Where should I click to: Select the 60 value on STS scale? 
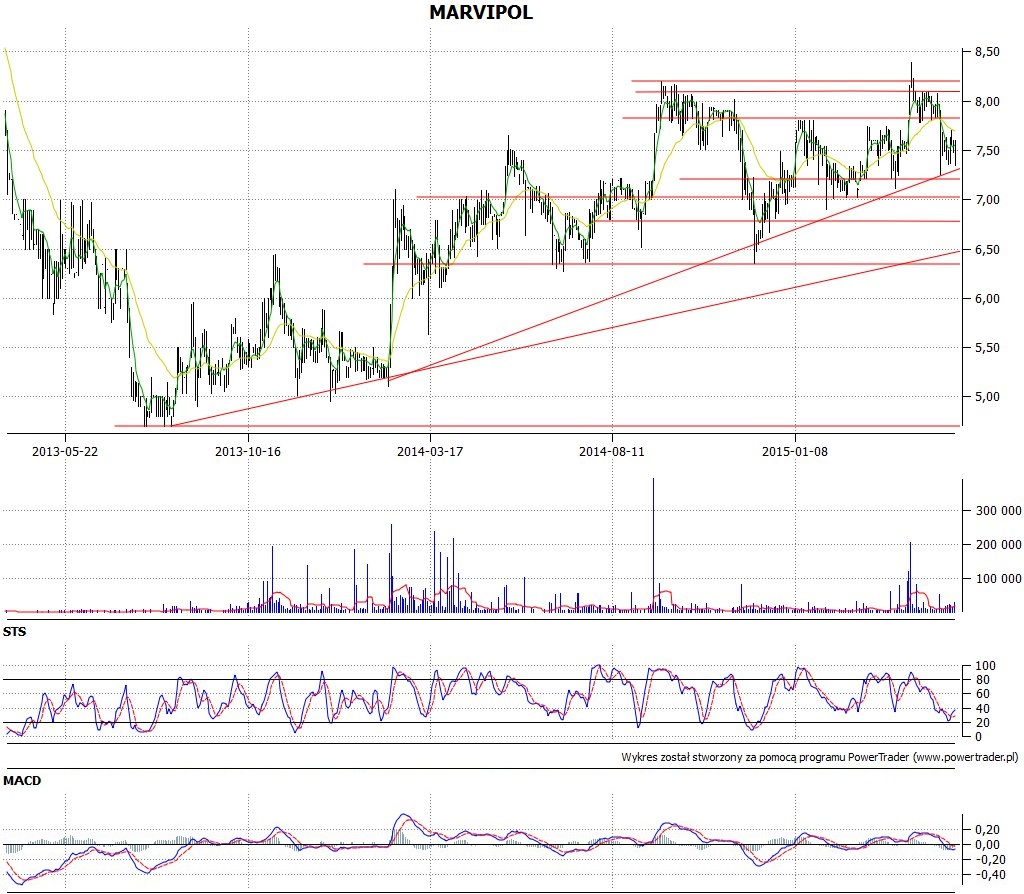tap(982, 694)
